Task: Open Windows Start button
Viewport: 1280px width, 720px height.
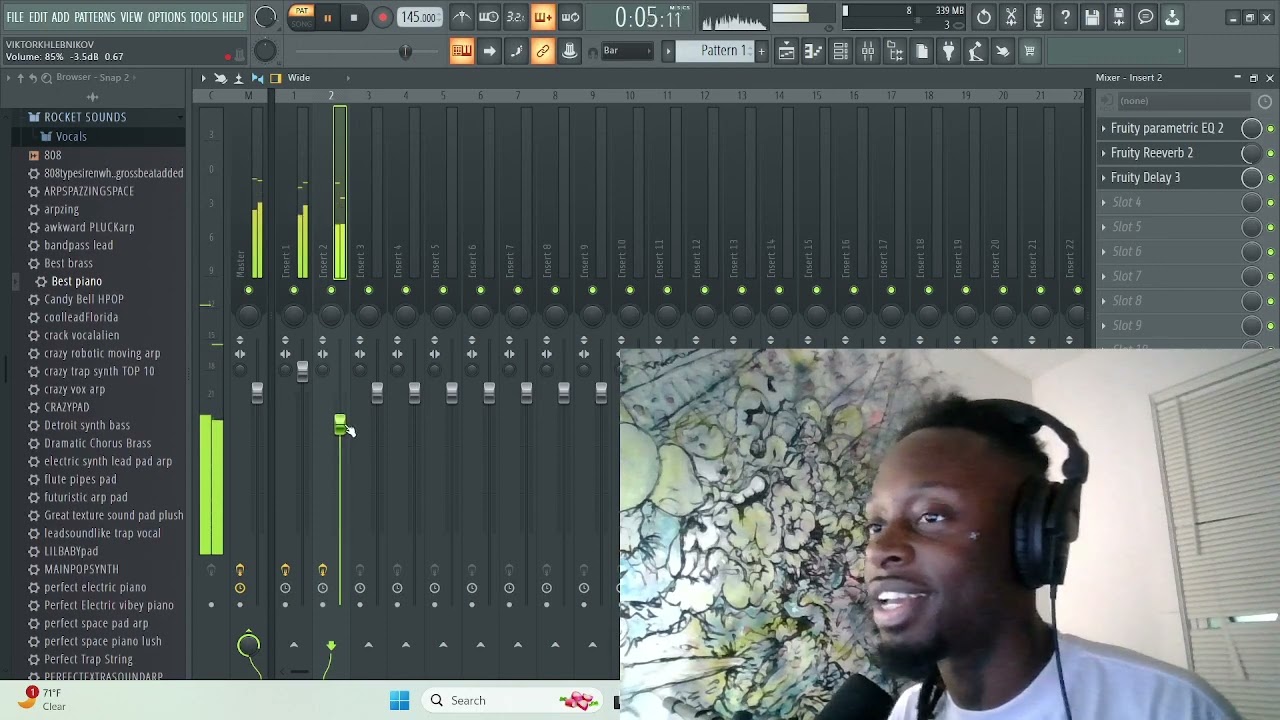Action: click(x=399, y=700)
